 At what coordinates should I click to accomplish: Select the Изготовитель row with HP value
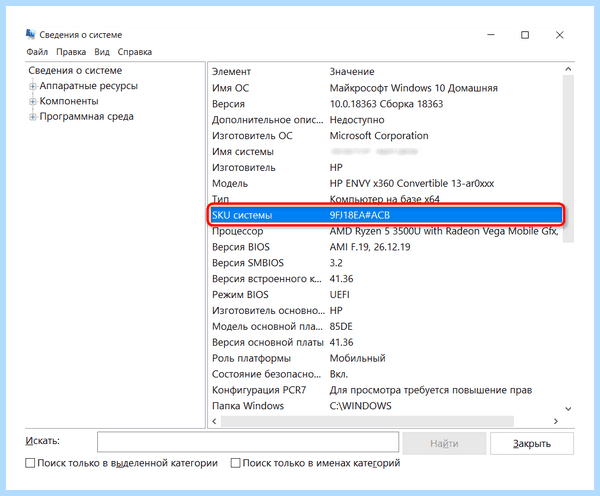pyautogui.click(x=386, y=168)
